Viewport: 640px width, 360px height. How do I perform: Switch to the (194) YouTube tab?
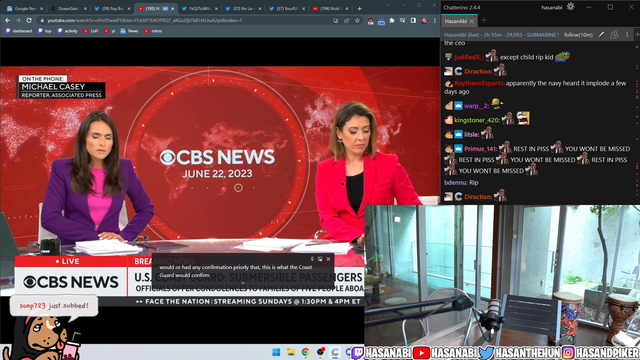pos(331,9)
